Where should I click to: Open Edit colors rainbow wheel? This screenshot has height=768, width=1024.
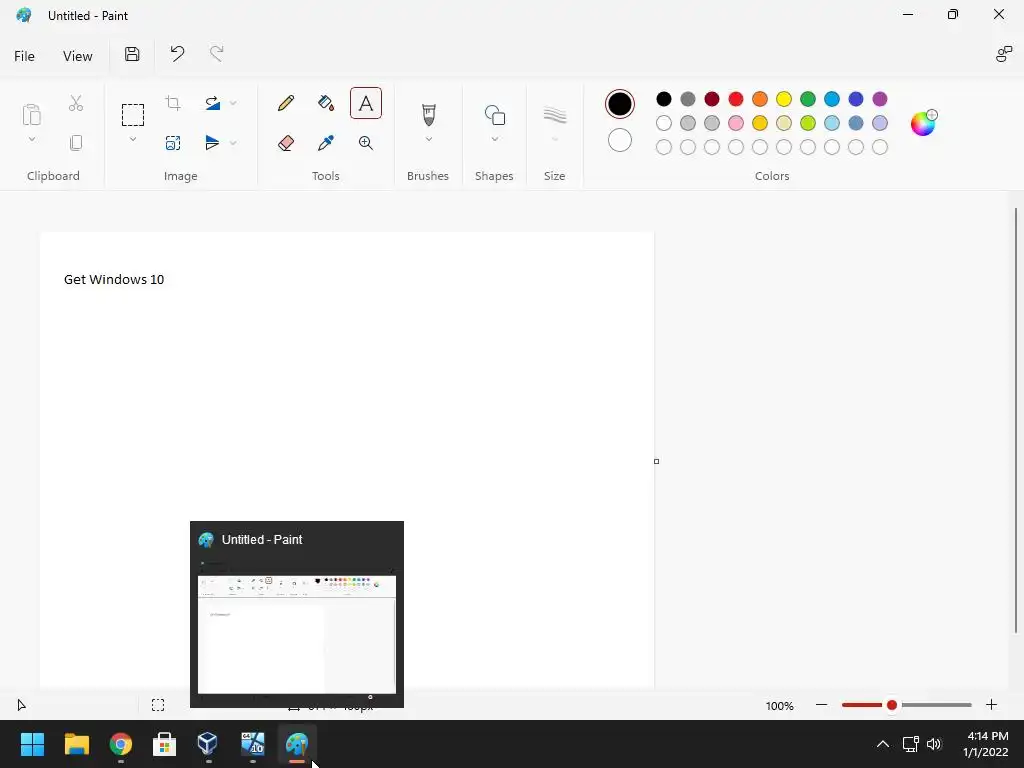point(923,123)
